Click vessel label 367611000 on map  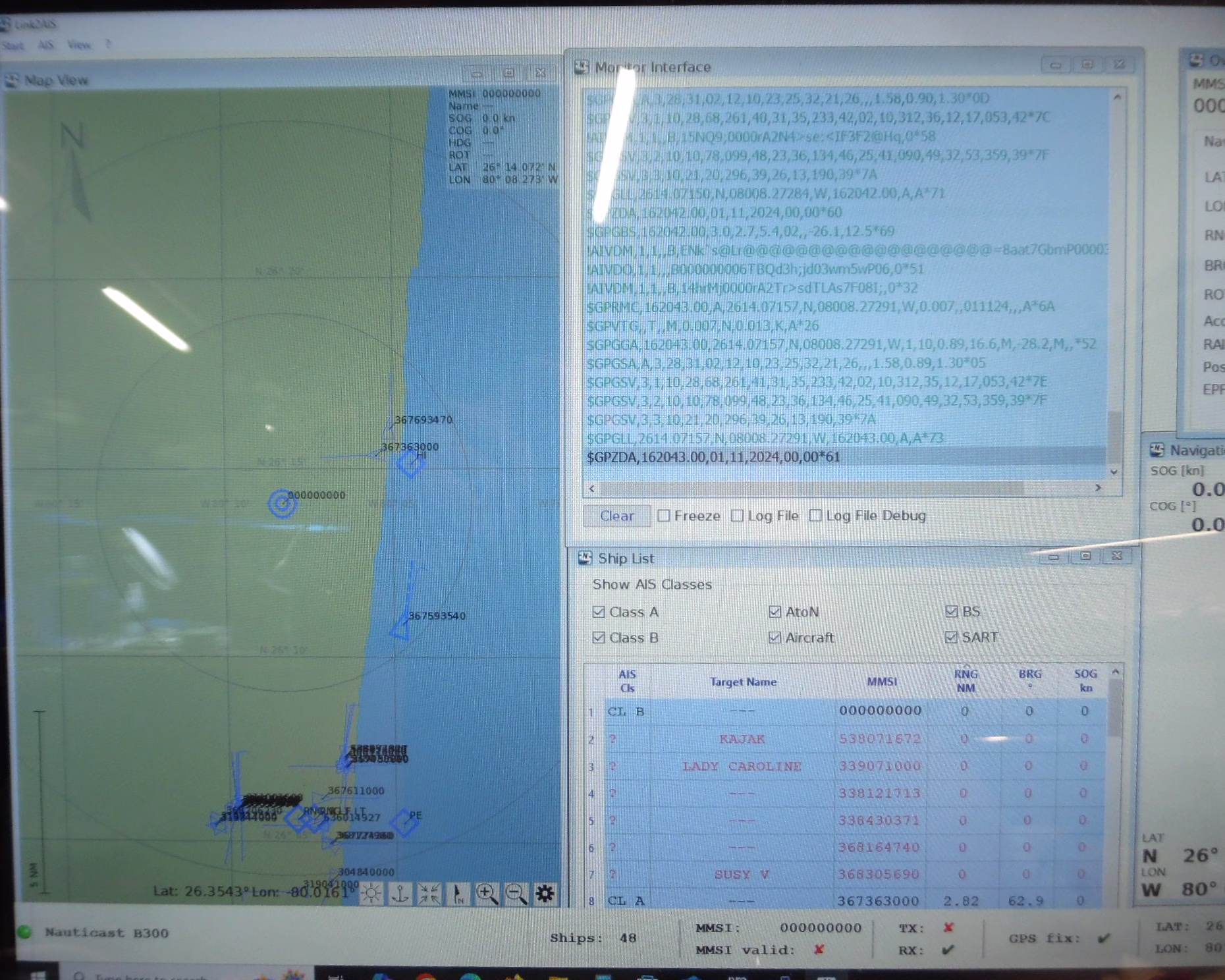click(x=356, y=790)
